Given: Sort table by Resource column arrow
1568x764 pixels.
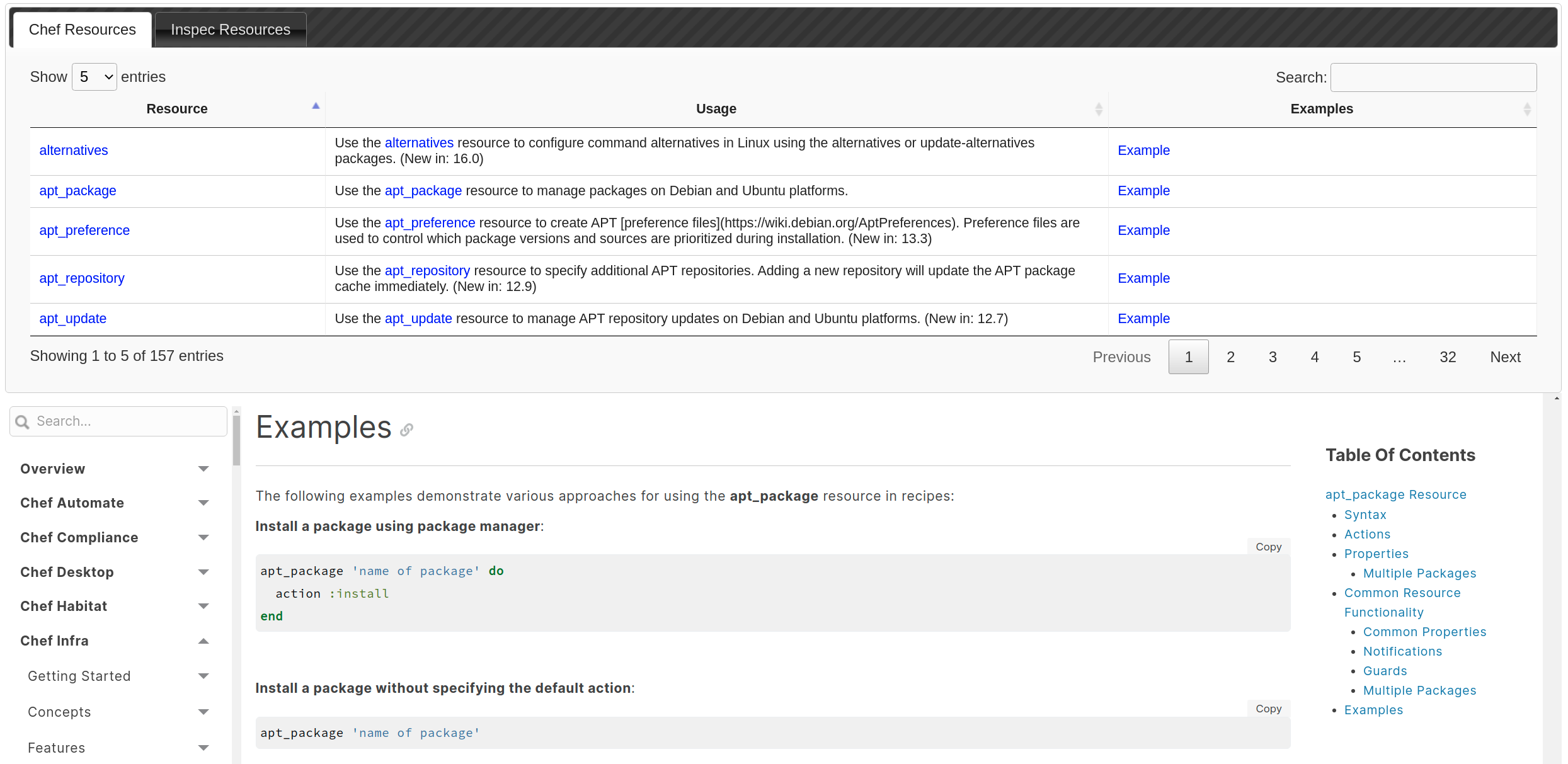Looking at the screenshot, I should [x=316, y=106].
